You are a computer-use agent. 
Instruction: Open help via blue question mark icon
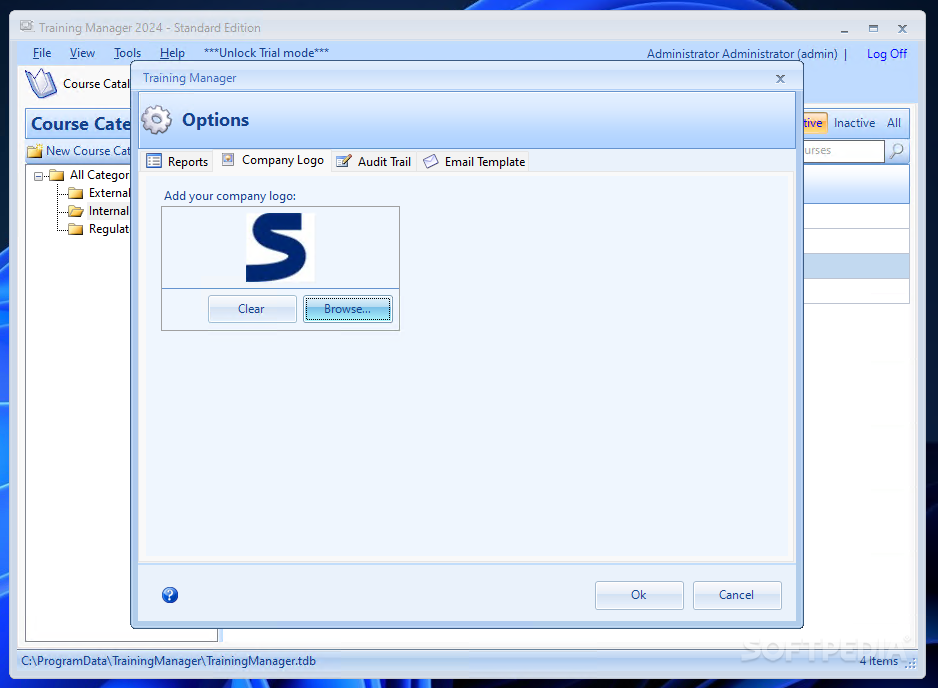click(170, 595)
